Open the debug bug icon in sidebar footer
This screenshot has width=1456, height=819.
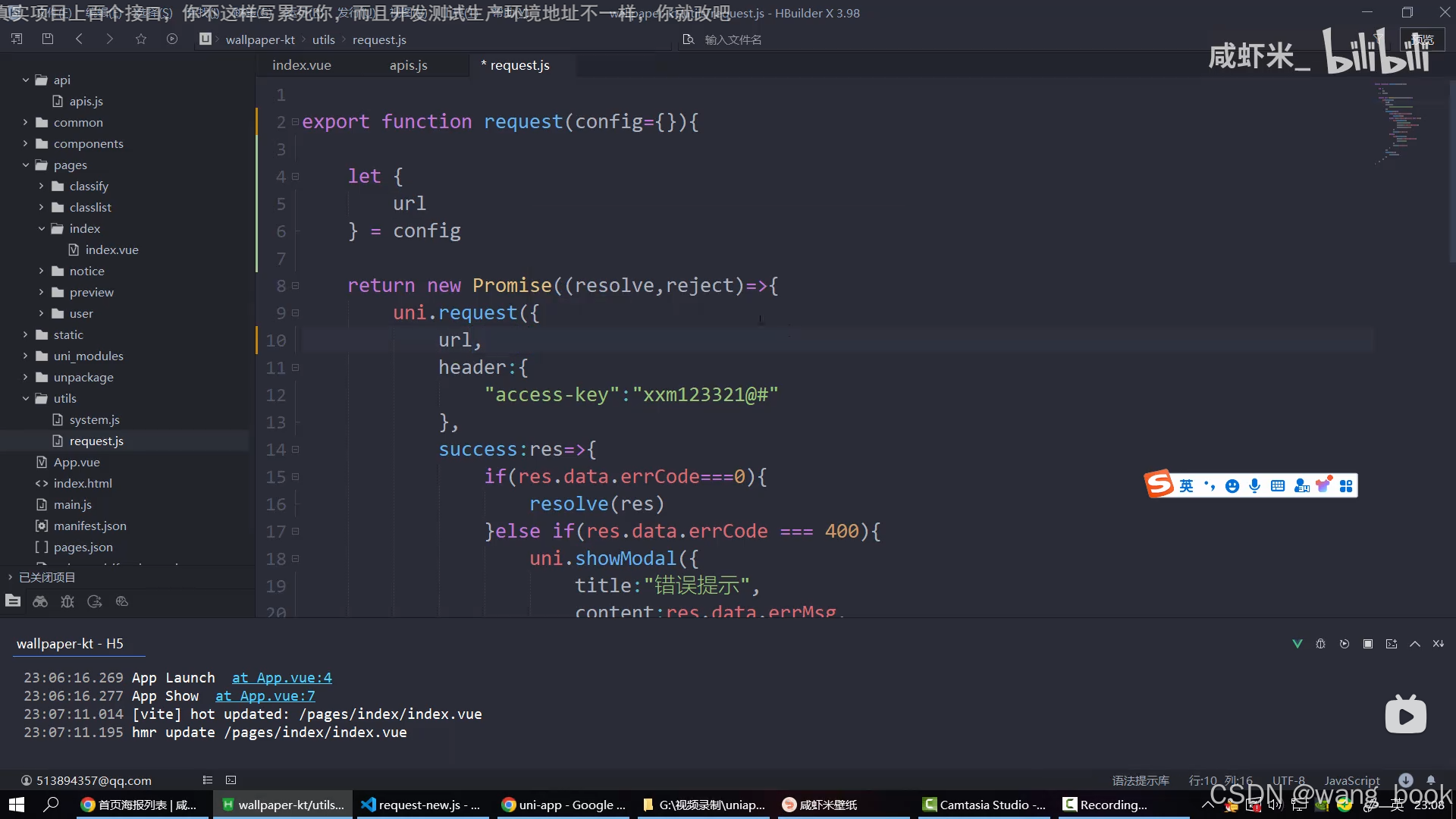coord(67,601)
